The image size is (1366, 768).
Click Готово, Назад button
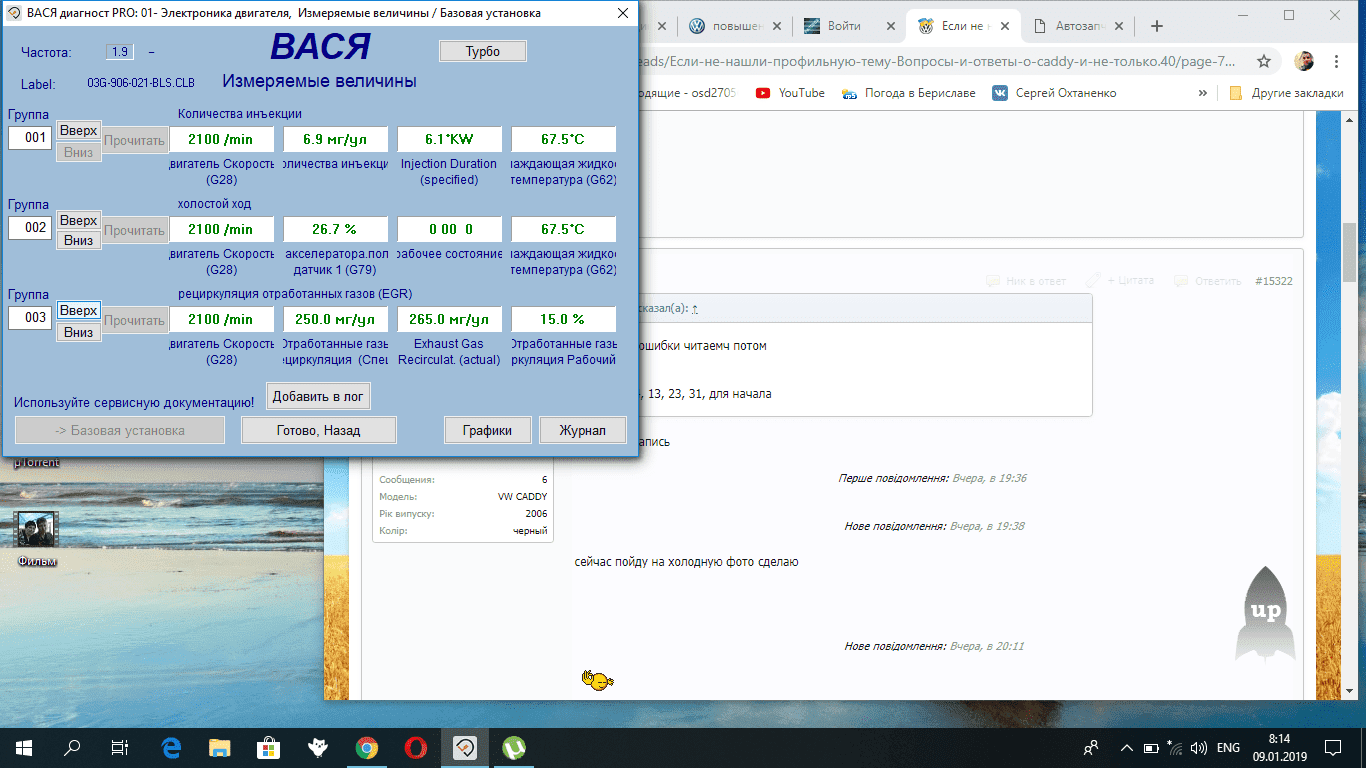(319, 430)
